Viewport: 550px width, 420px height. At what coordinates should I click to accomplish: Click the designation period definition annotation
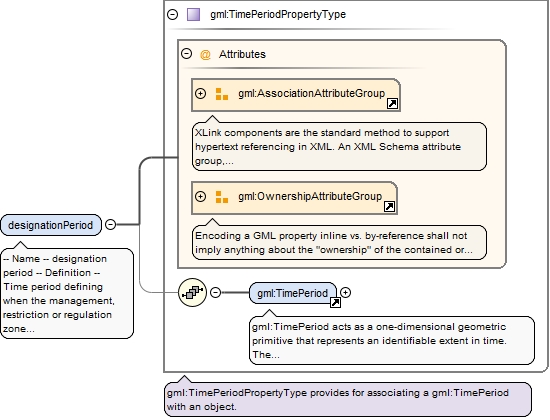pyautogui.click(x=67, y=293)
